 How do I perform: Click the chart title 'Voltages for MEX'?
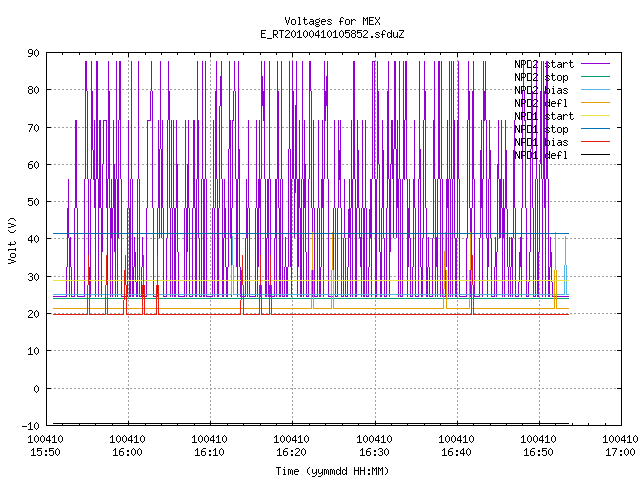332,21
